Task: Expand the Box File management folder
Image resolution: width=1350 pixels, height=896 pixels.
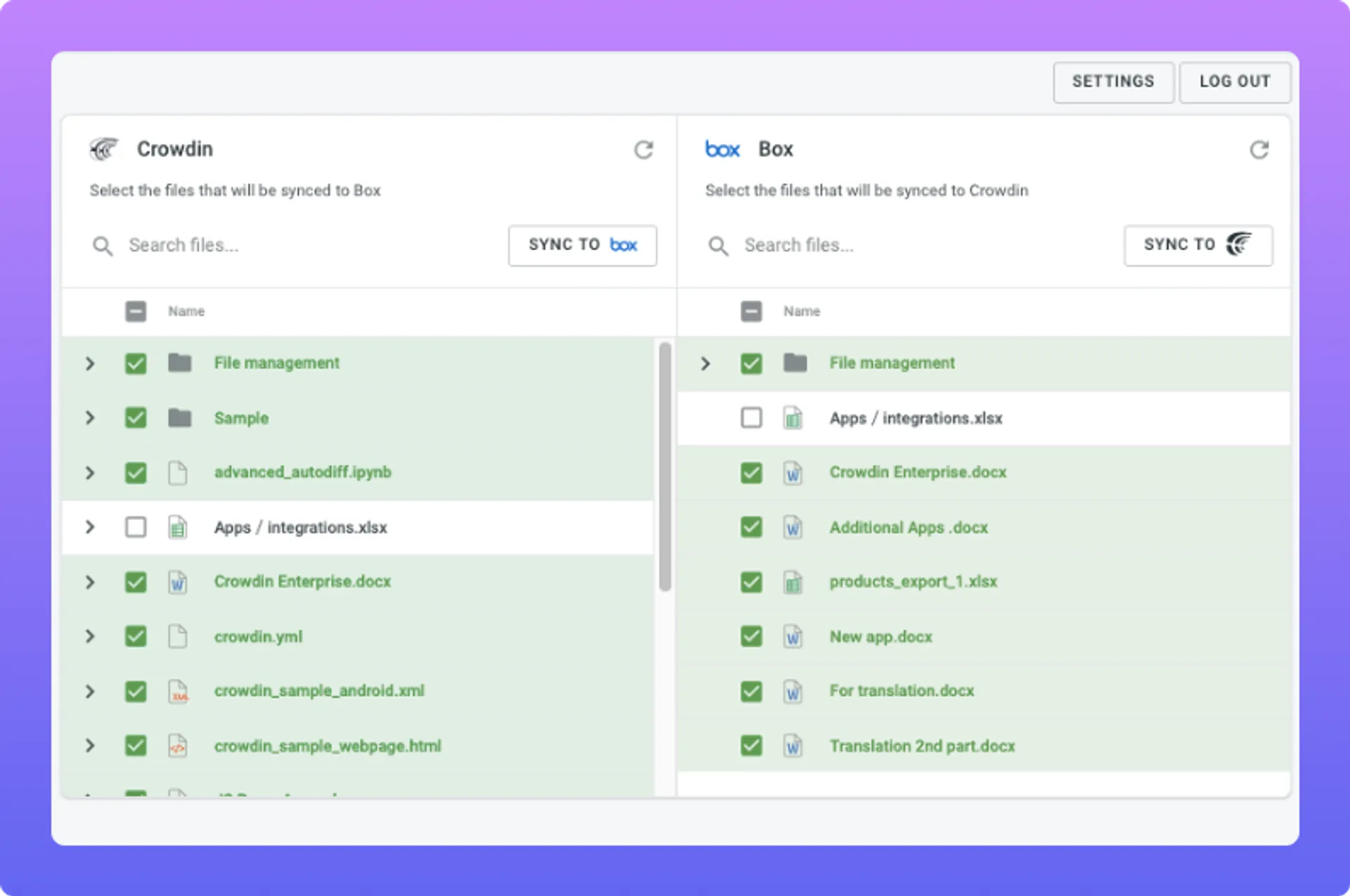Action: point(705,363)
